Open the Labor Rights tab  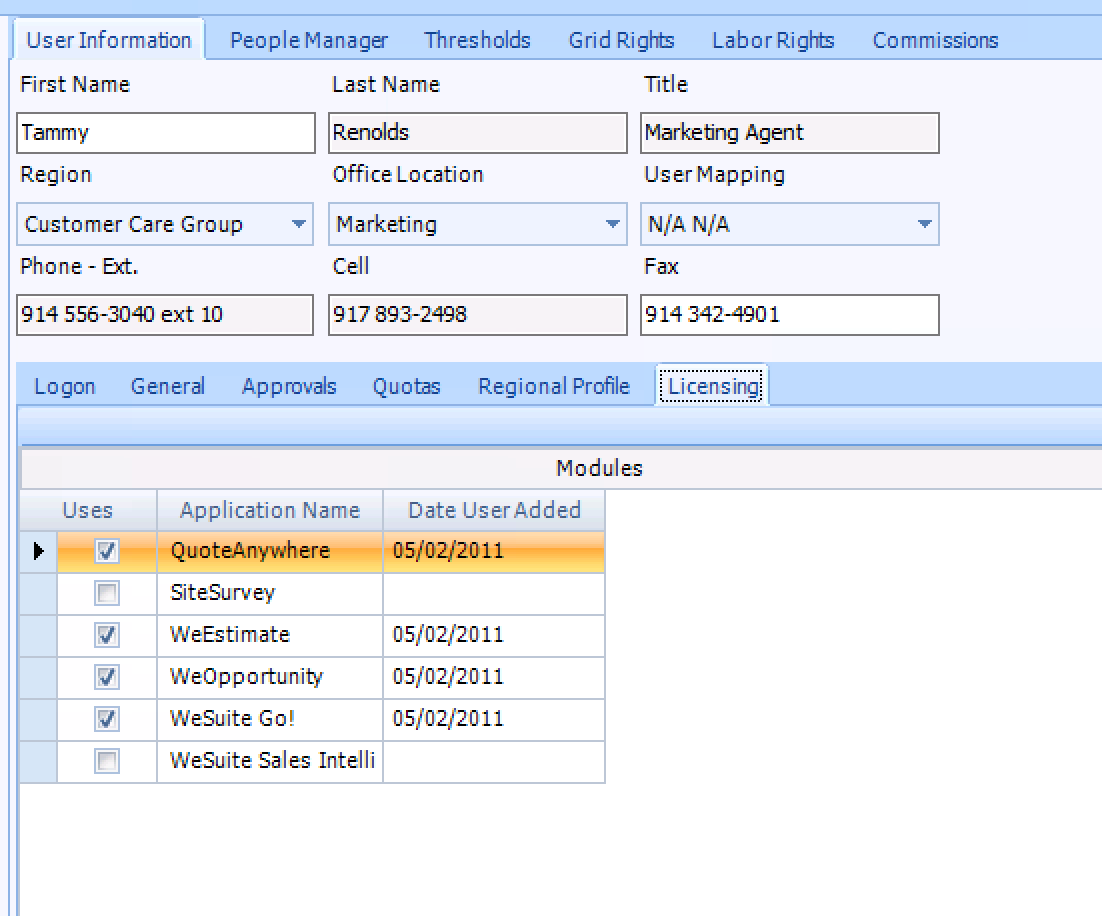773,40
